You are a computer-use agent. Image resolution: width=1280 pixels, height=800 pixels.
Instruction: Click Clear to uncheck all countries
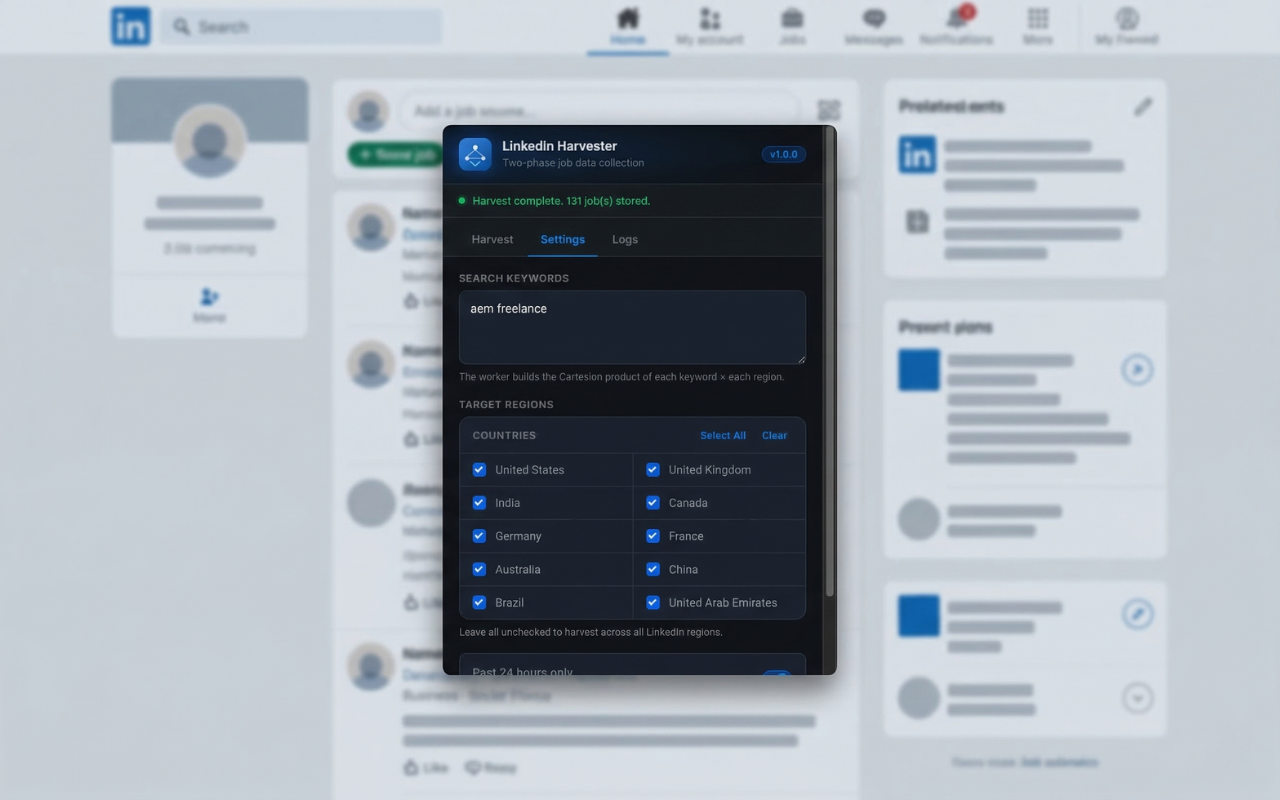(x=775, y=435)
